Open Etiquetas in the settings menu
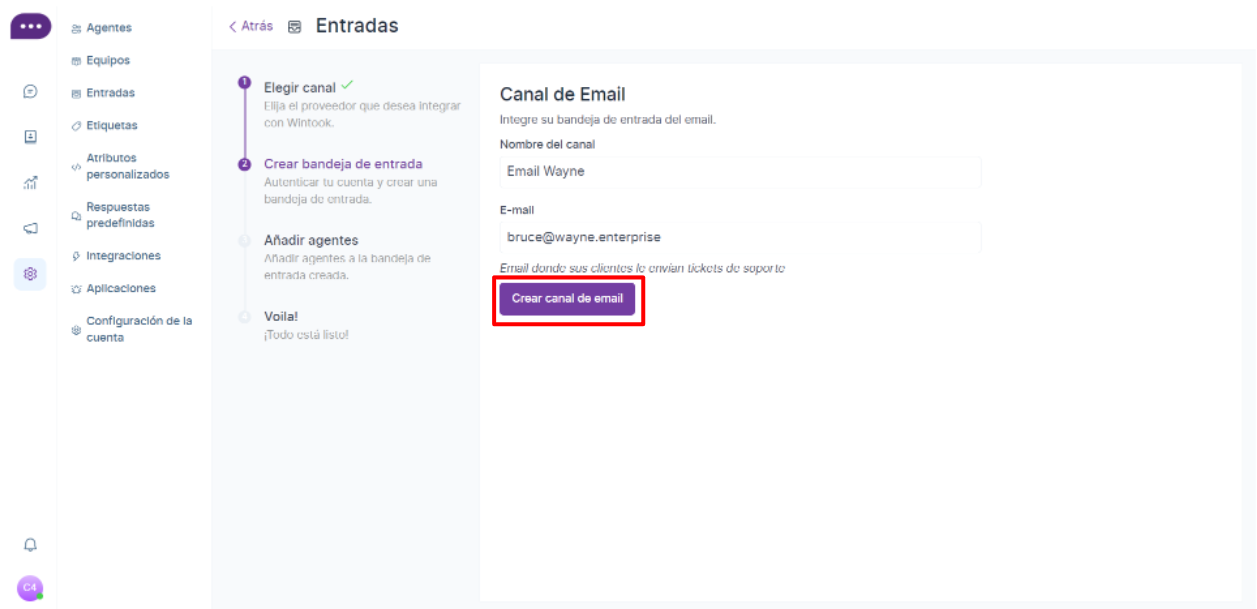Screen dimensions: 1257x609 (111, 126)
